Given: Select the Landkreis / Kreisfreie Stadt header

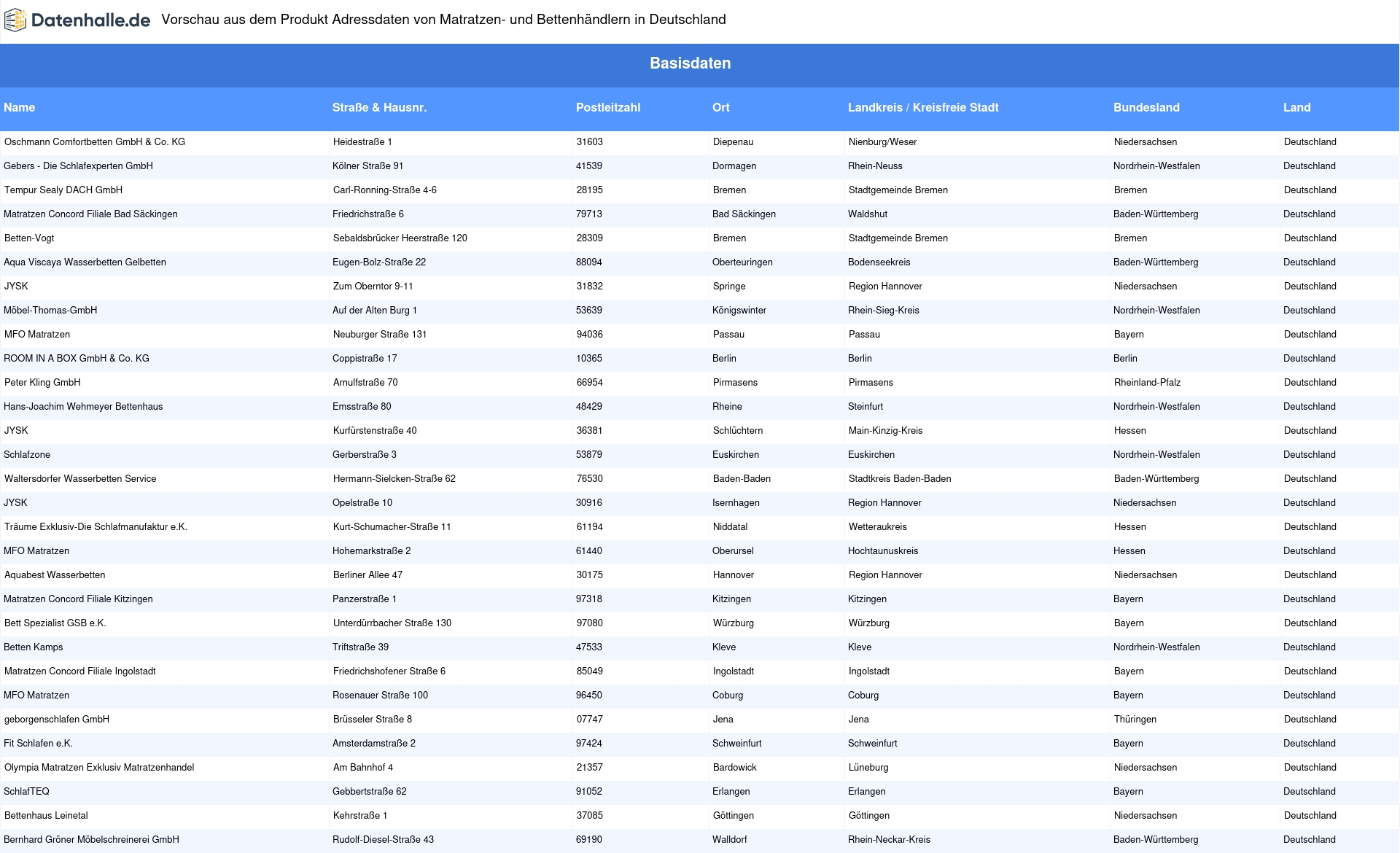Looking at the screenshot, I should [x=923, y=108].
